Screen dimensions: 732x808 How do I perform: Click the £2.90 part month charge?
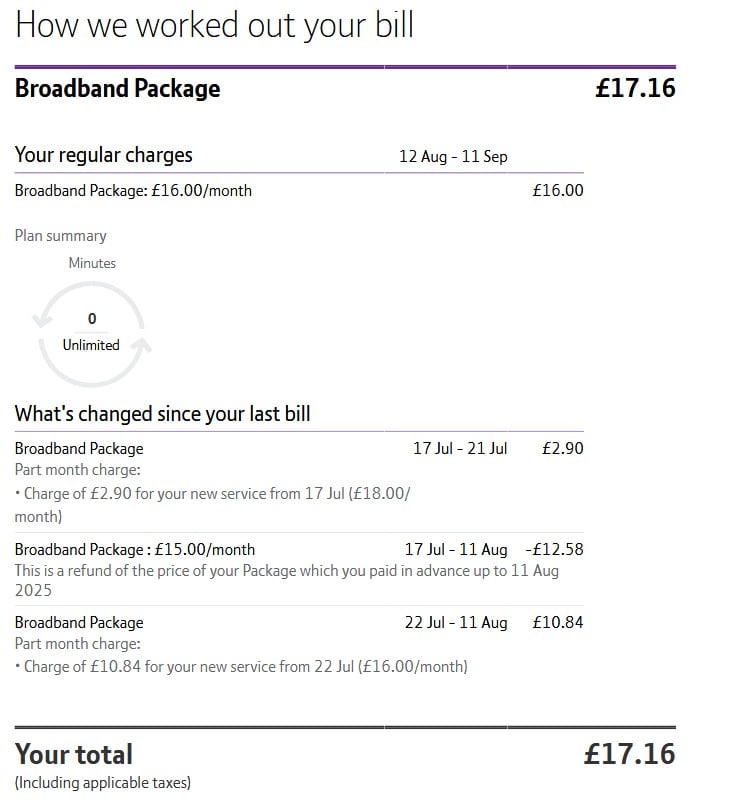point(563,448)
